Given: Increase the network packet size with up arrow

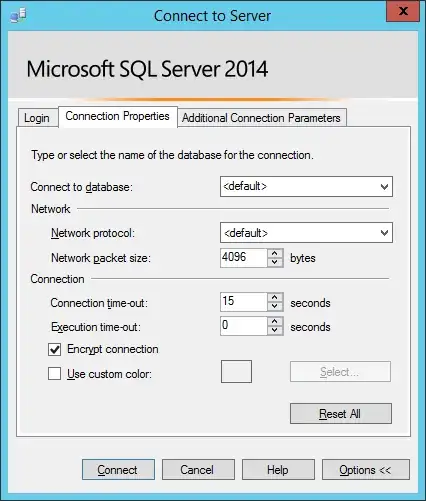Looking at the screenshot, I should [275, 253].
